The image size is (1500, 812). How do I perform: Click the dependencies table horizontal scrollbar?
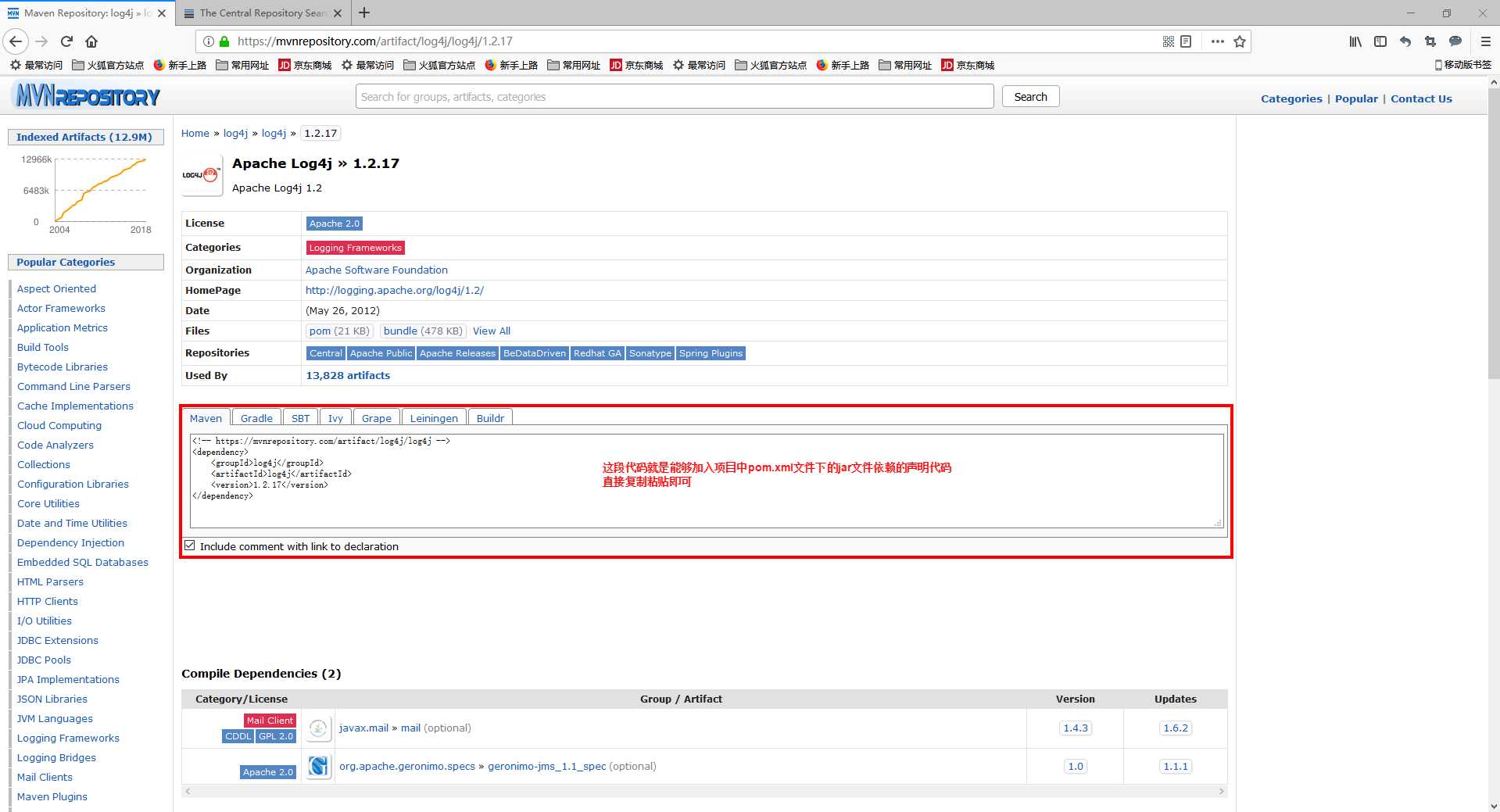[704, 791]
